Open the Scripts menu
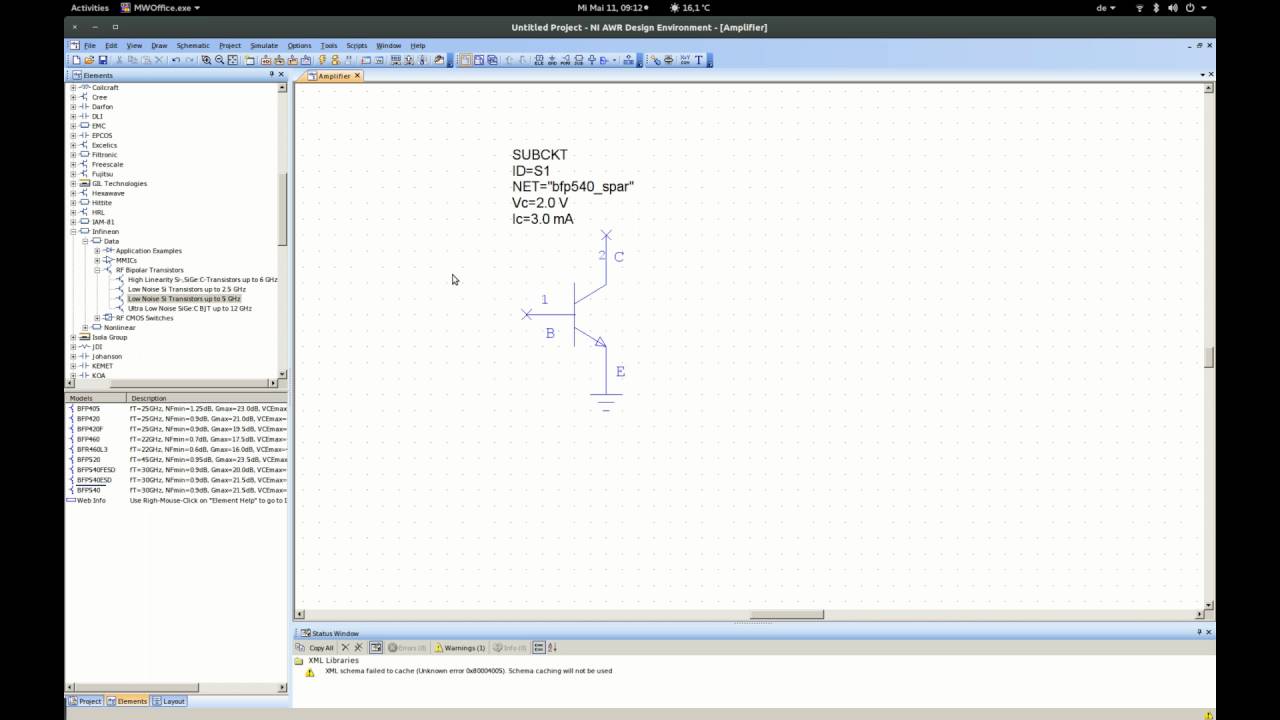Screen dimensions: 1280x720 357,45
